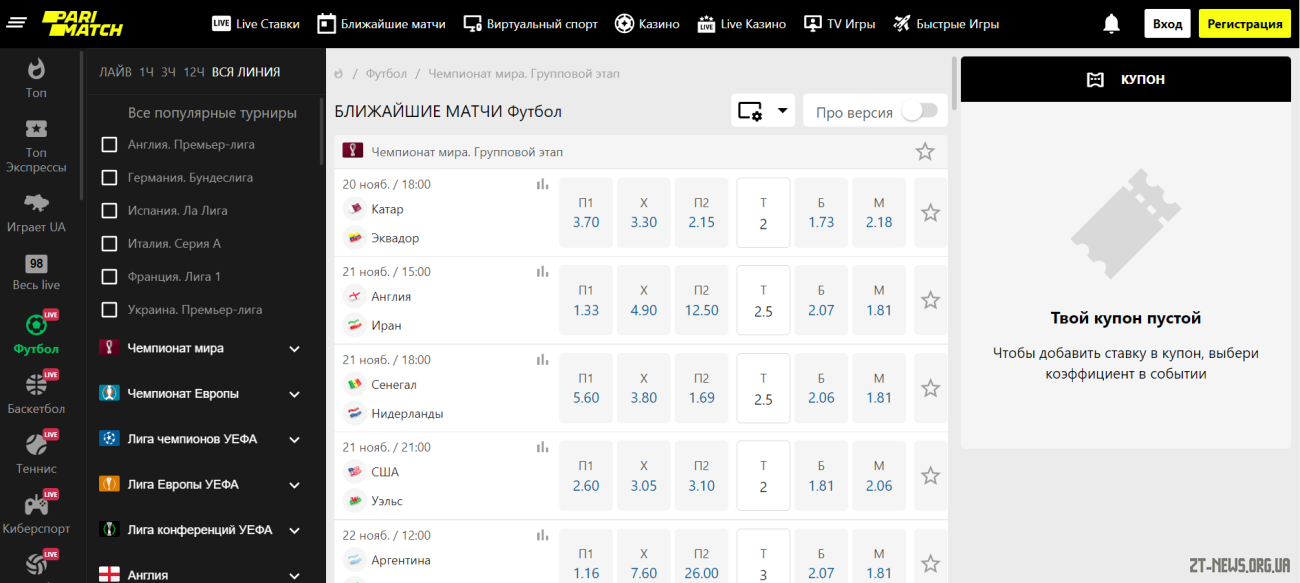The height and width of the screenshot is (583, 1300).
Task: Check Англия. Премьер-лига checkbox
Action: [x=110, y=145]
